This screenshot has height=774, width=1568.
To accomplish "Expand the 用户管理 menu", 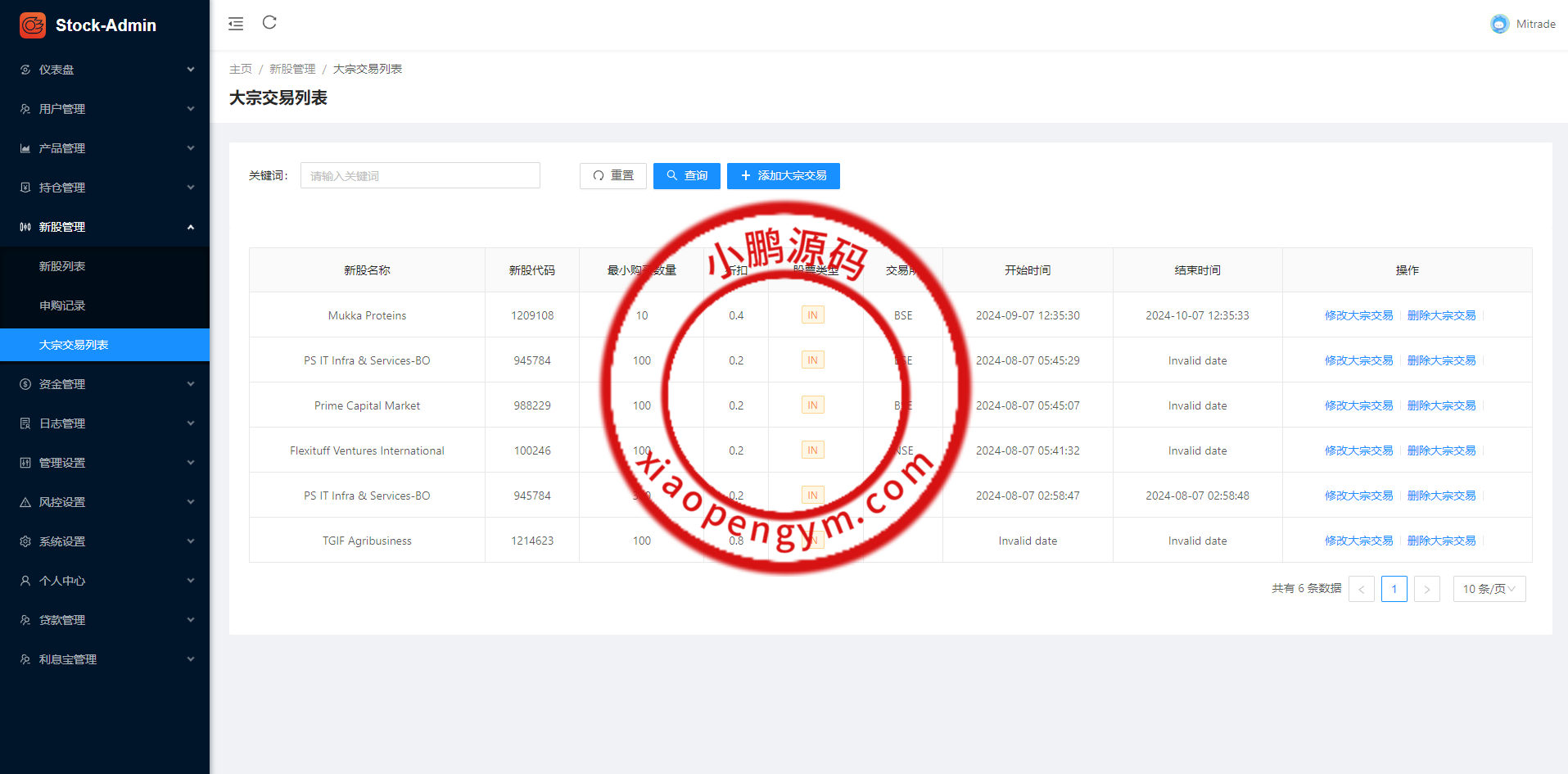I will click(x=105, y=109).
